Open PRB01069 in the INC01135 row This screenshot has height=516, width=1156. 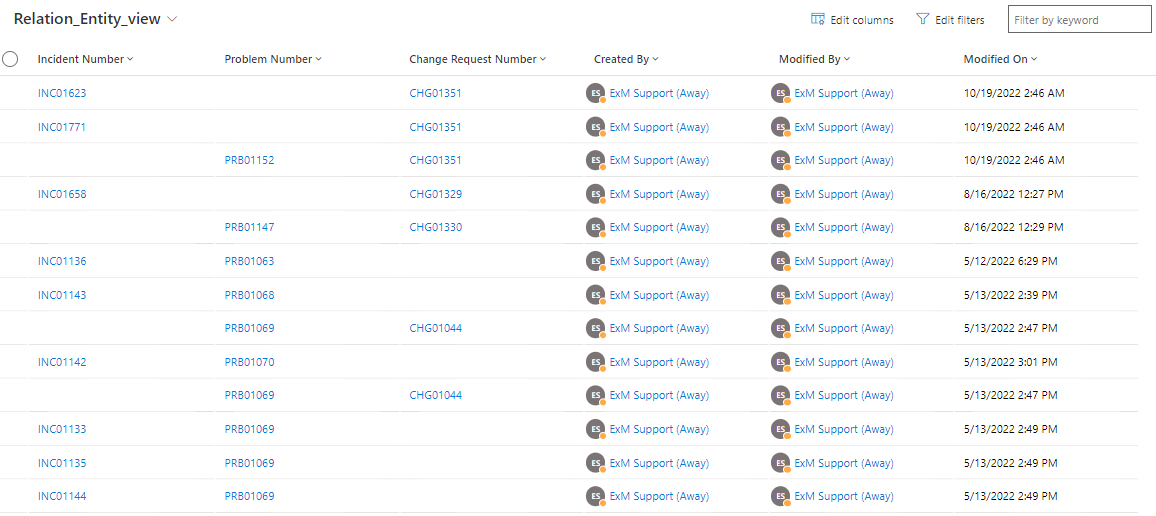[249, 463]
